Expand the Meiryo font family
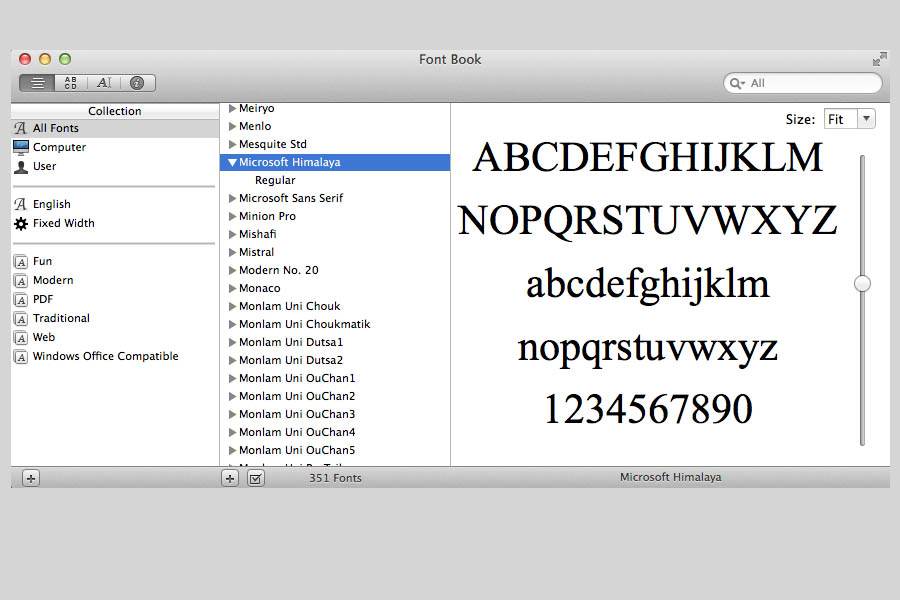The image size is (900, 600). click(x=232, y=108)
